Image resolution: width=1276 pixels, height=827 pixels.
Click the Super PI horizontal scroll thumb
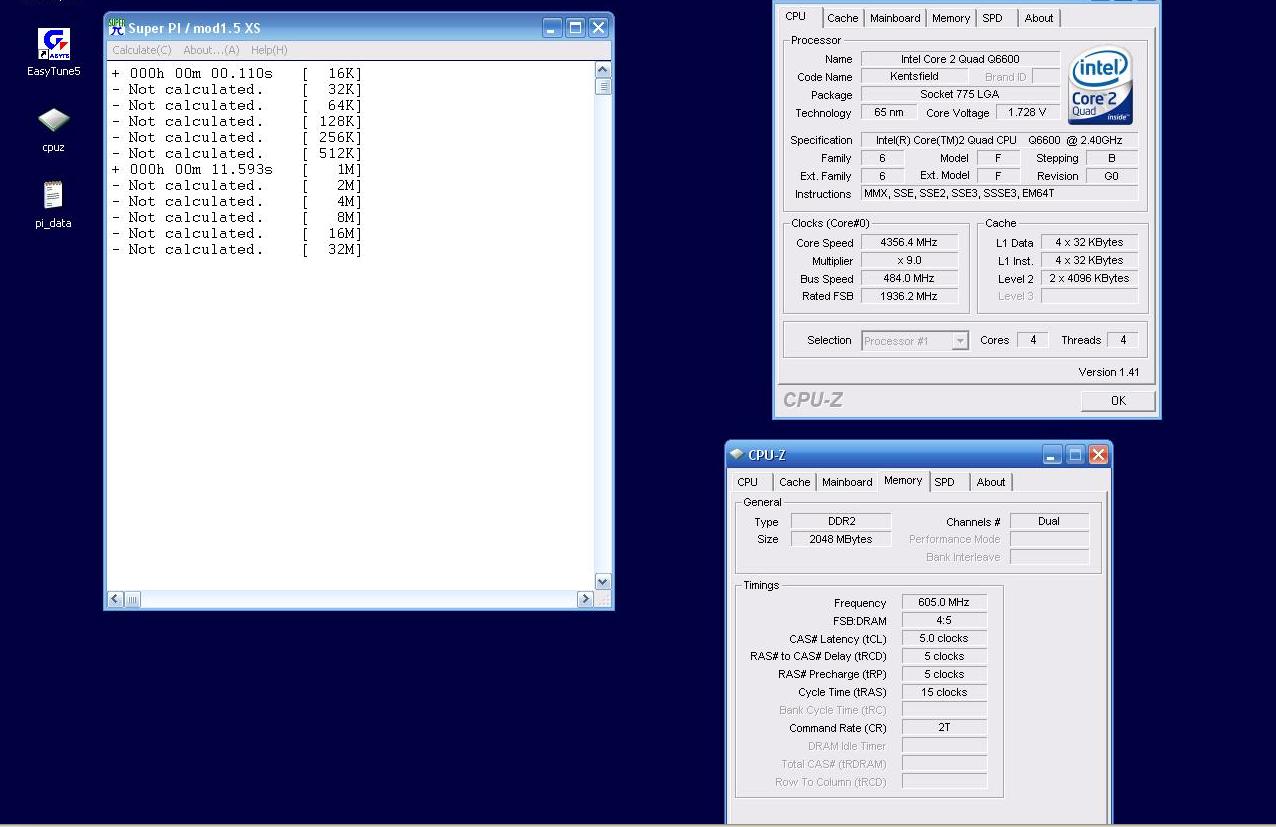click(132, 599)
